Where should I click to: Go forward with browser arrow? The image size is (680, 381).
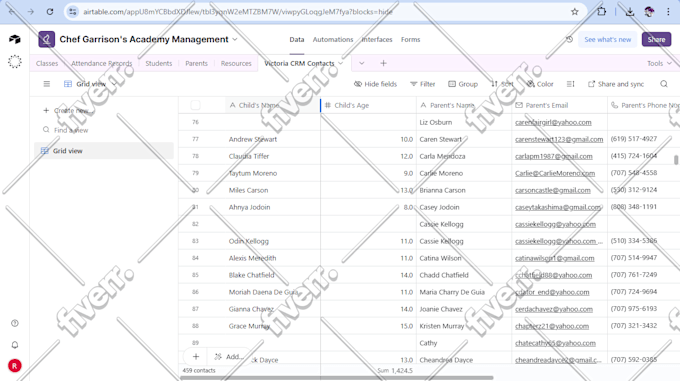tap(30, 12)
